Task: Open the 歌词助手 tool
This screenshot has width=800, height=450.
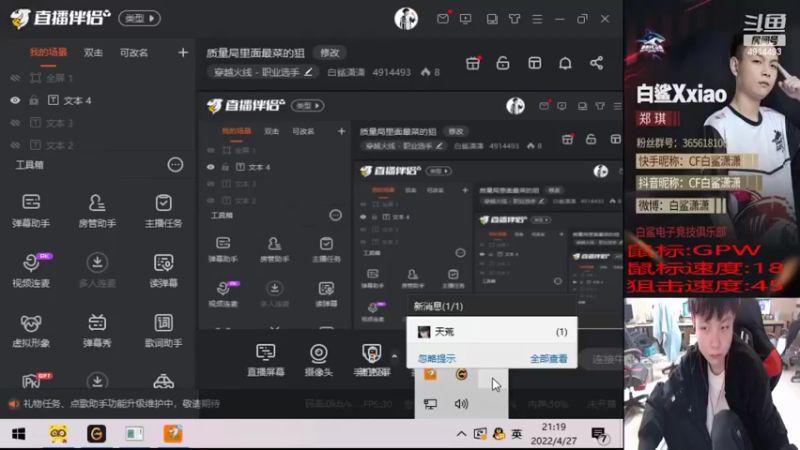Action: click(x=163, y=331)
